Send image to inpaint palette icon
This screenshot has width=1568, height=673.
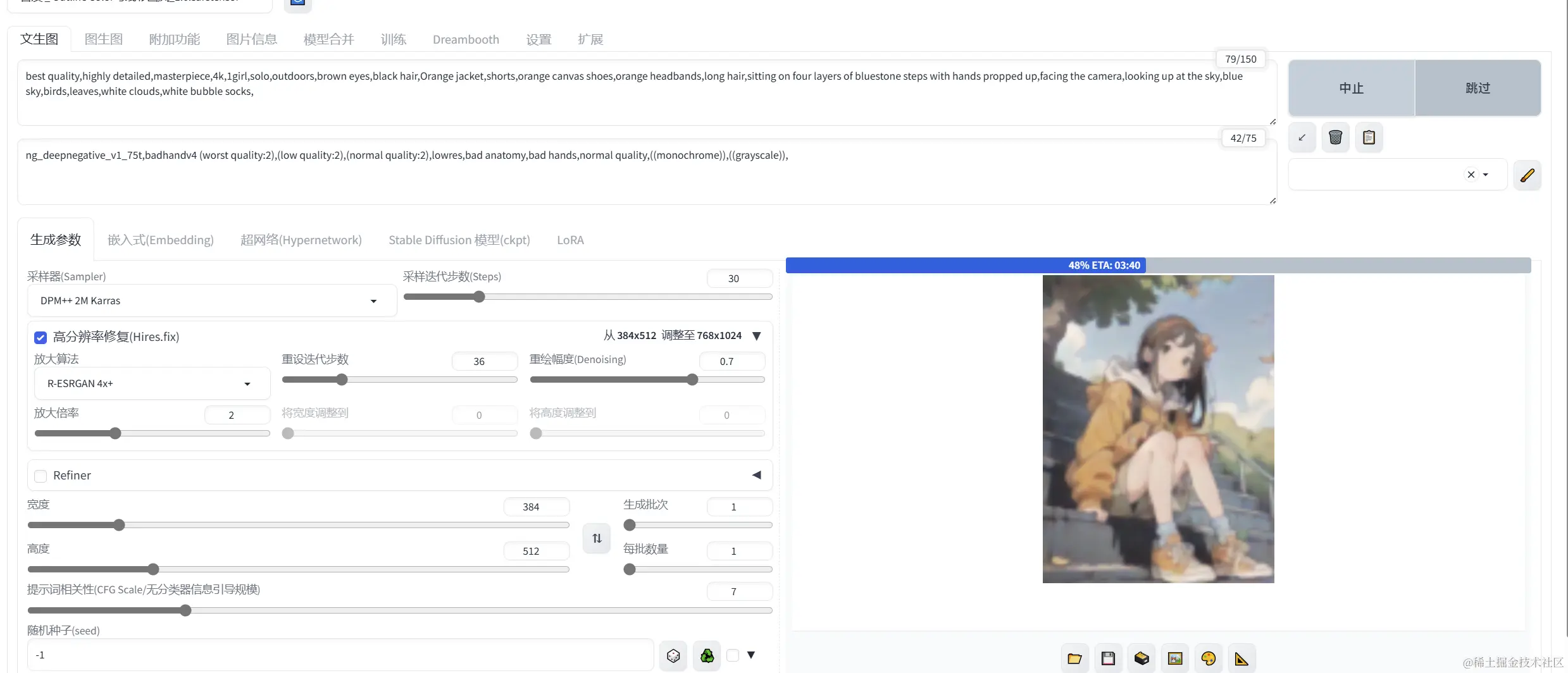(1209, 658)
